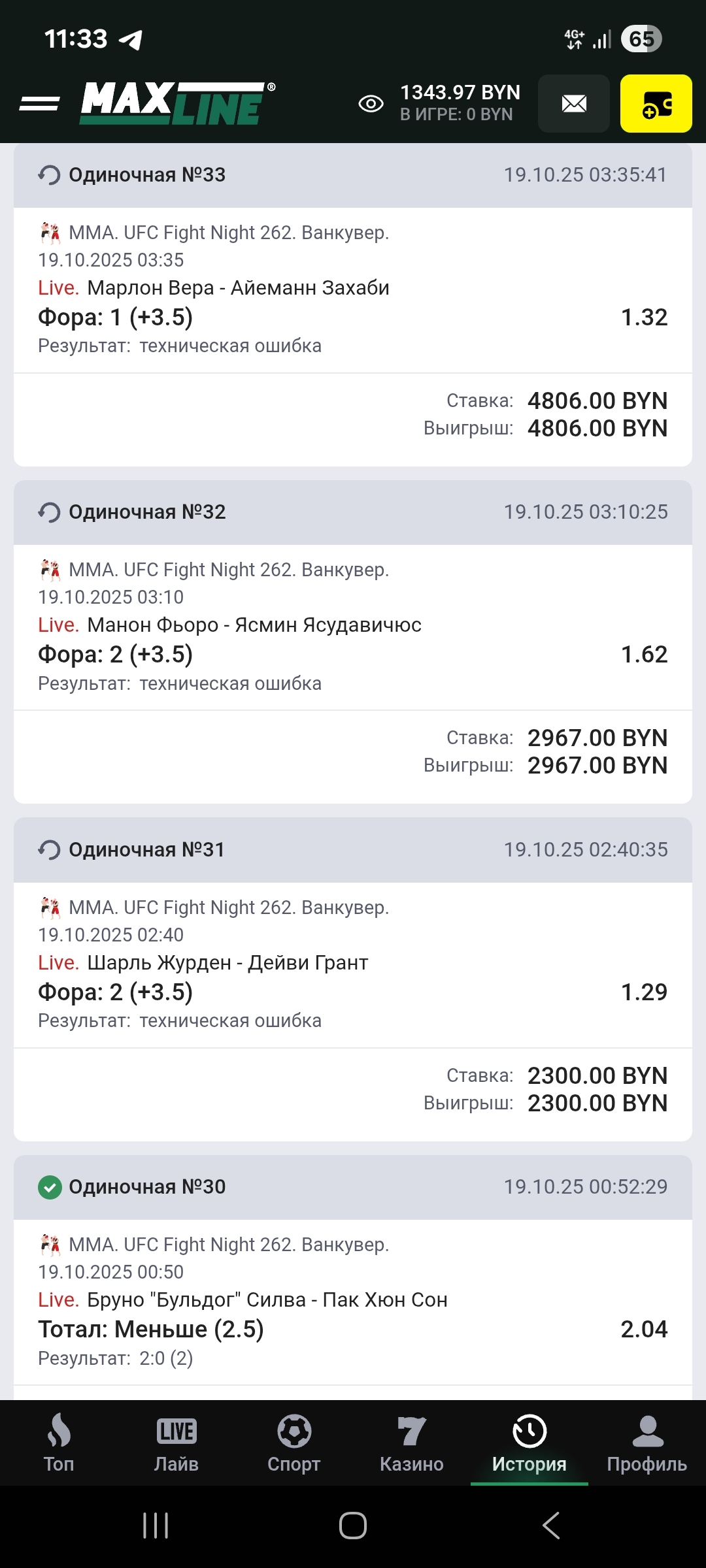Toggle balance visibility eye icon
Image resolution: width=706 pixels, height=1568 pixels.
click(371, 103)
